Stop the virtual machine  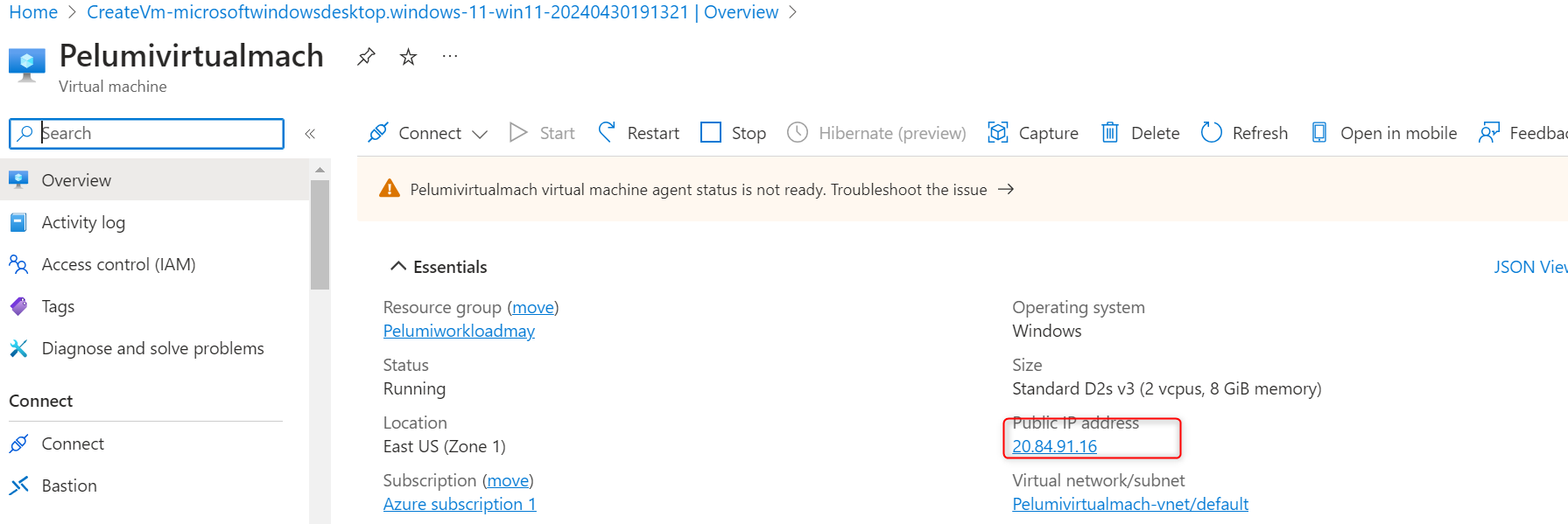coord(733,133)
